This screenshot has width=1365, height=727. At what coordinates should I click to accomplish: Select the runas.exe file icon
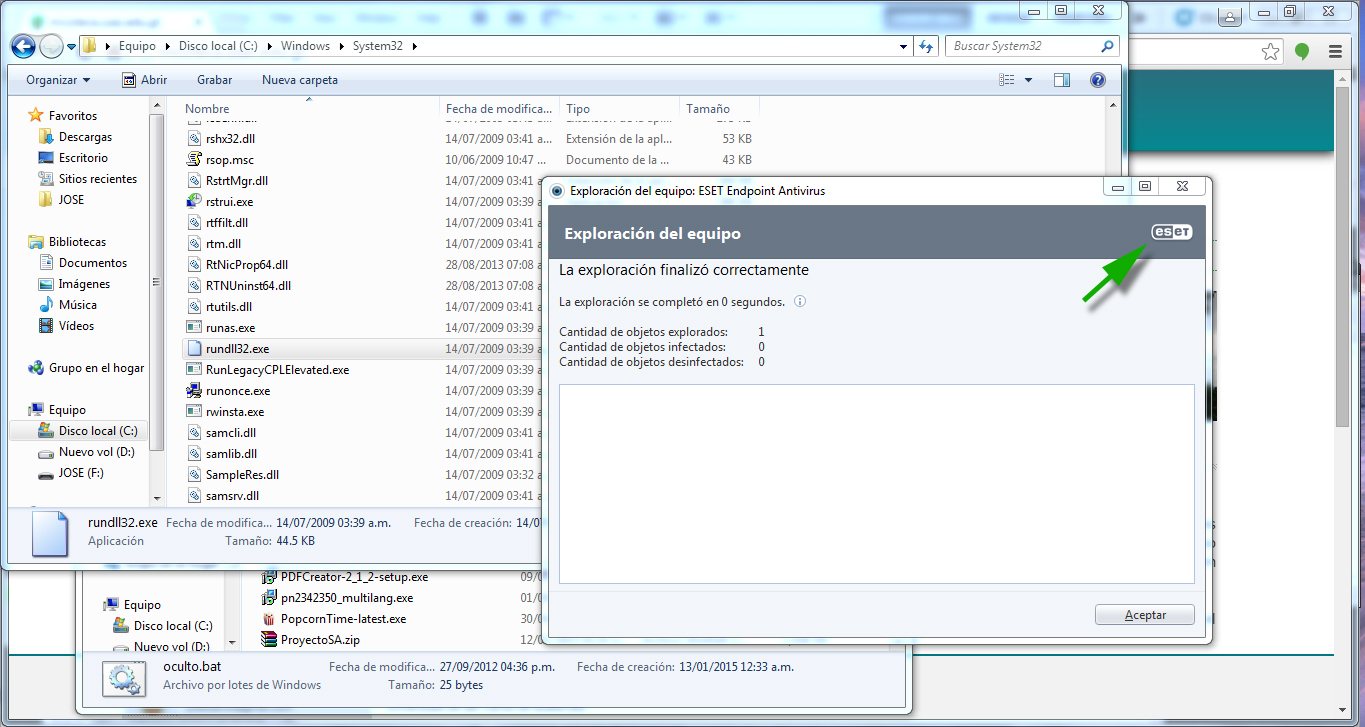click(195, 328)
